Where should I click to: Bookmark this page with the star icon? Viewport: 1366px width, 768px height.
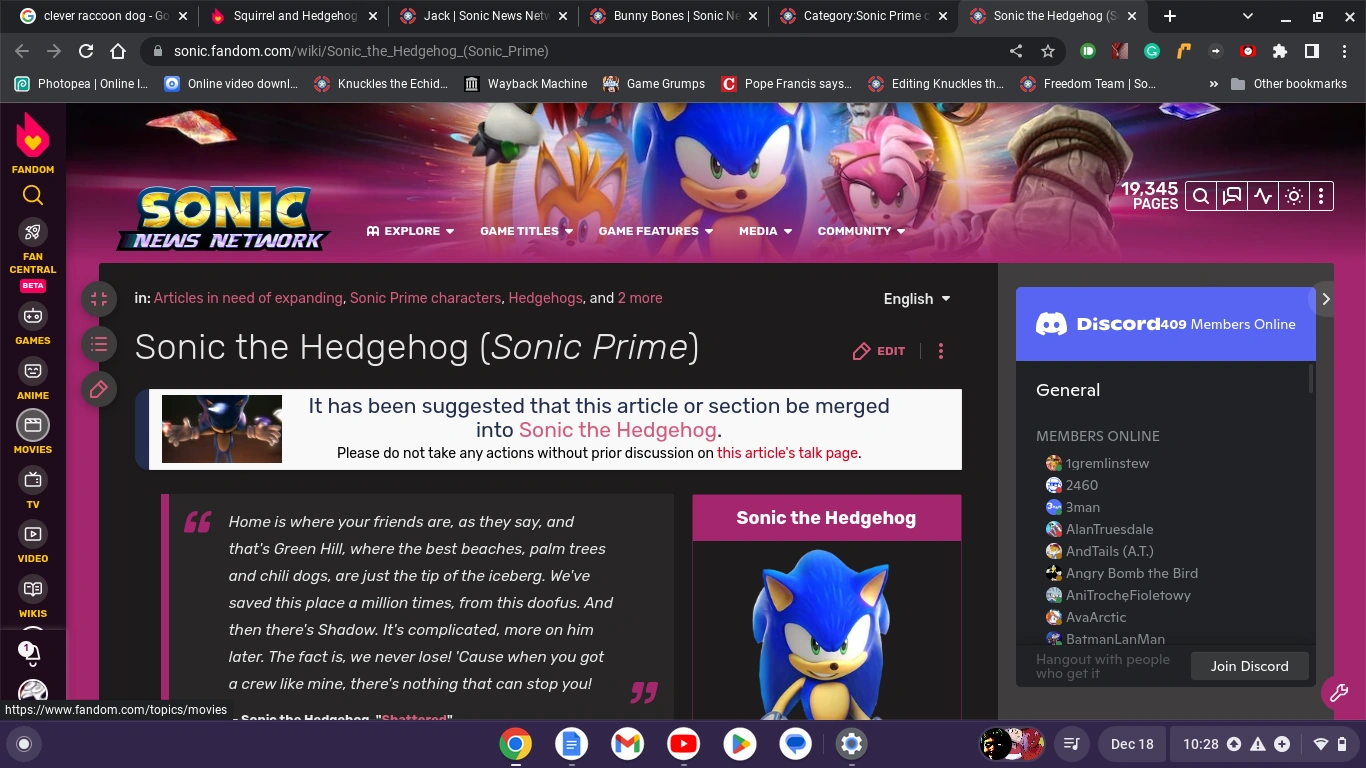[x=1047, y=51]
